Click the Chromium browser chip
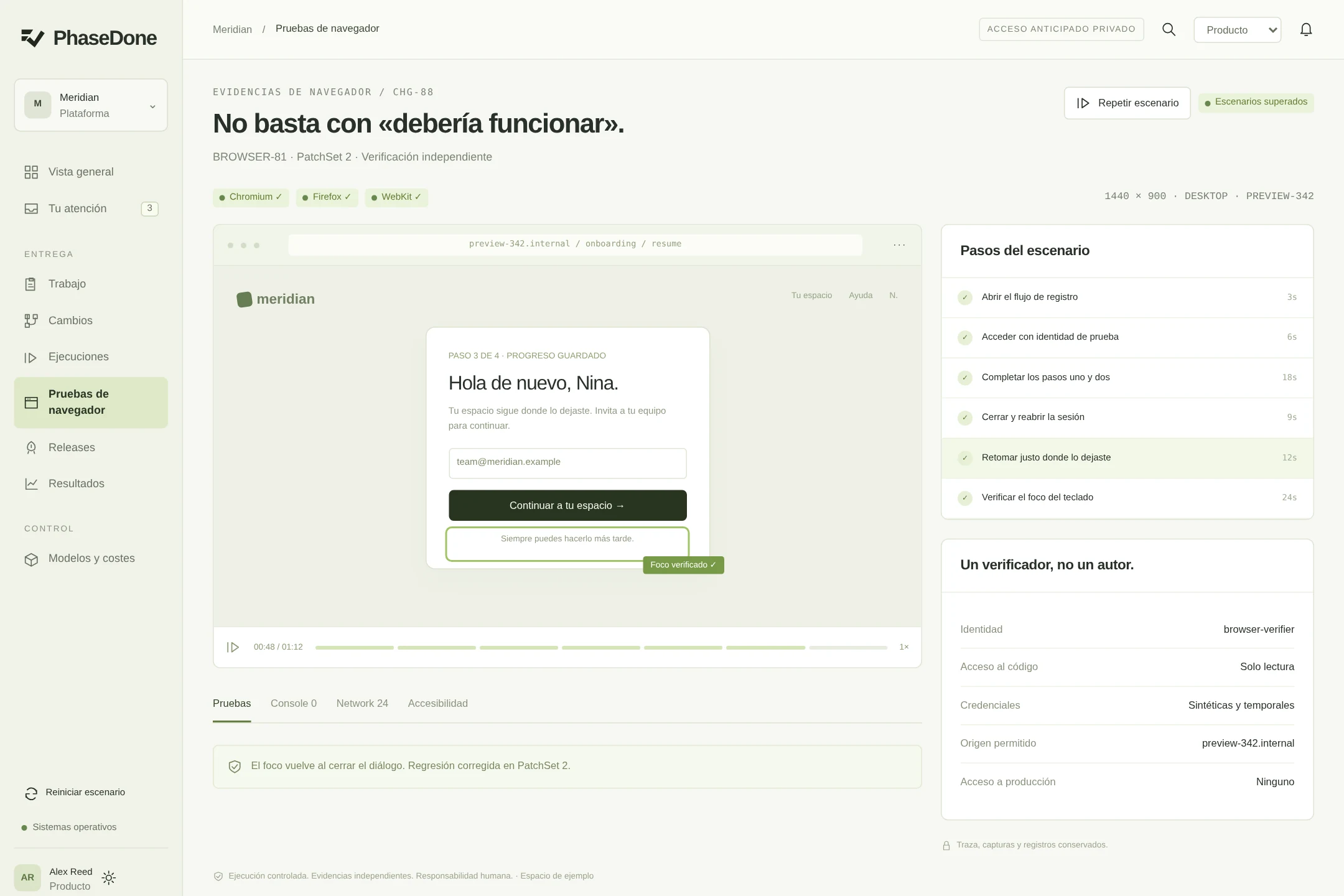Viewport: 1344px width, 896px height. point(251,197)
